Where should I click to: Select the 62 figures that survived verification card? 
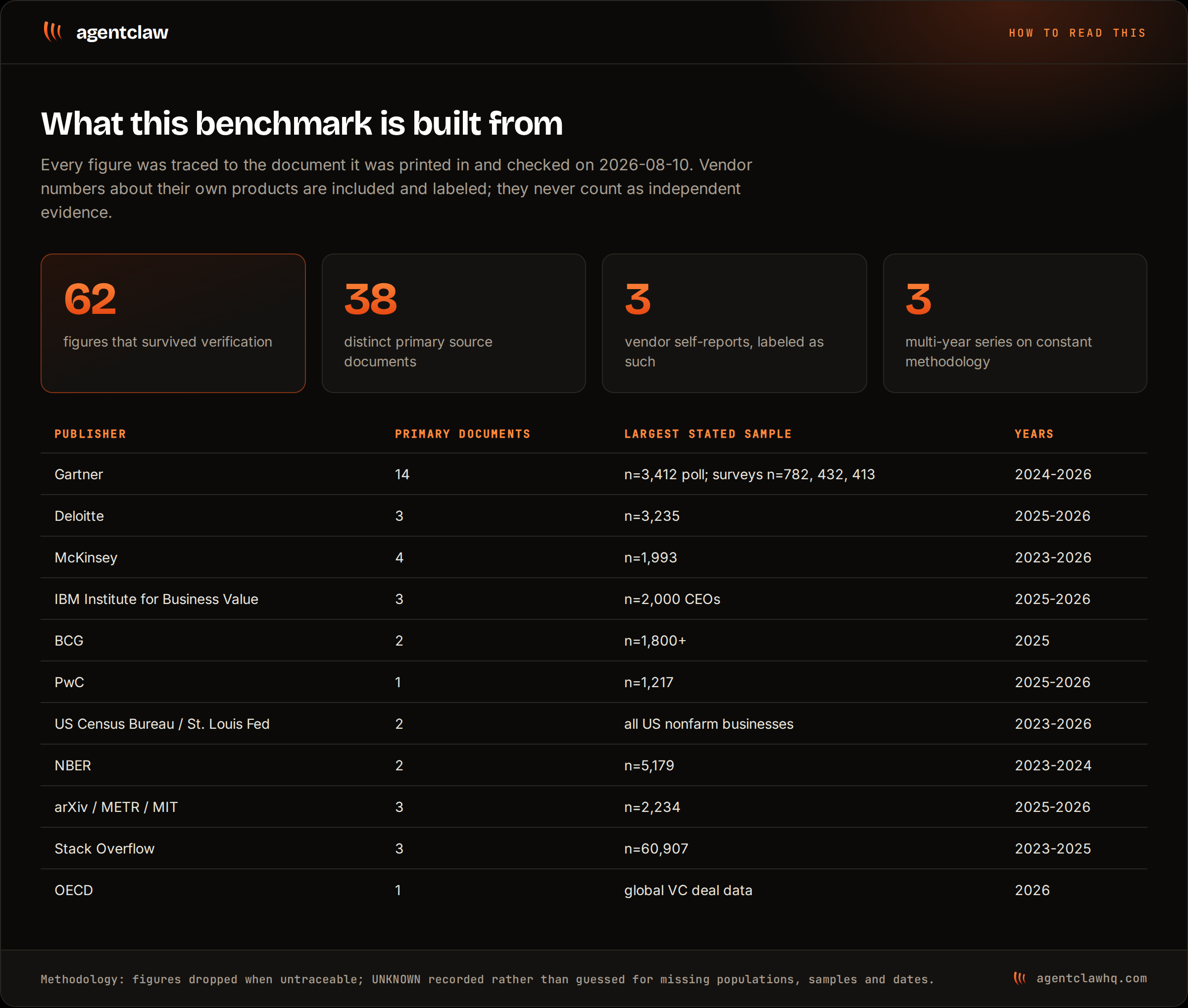click(173, 323)
